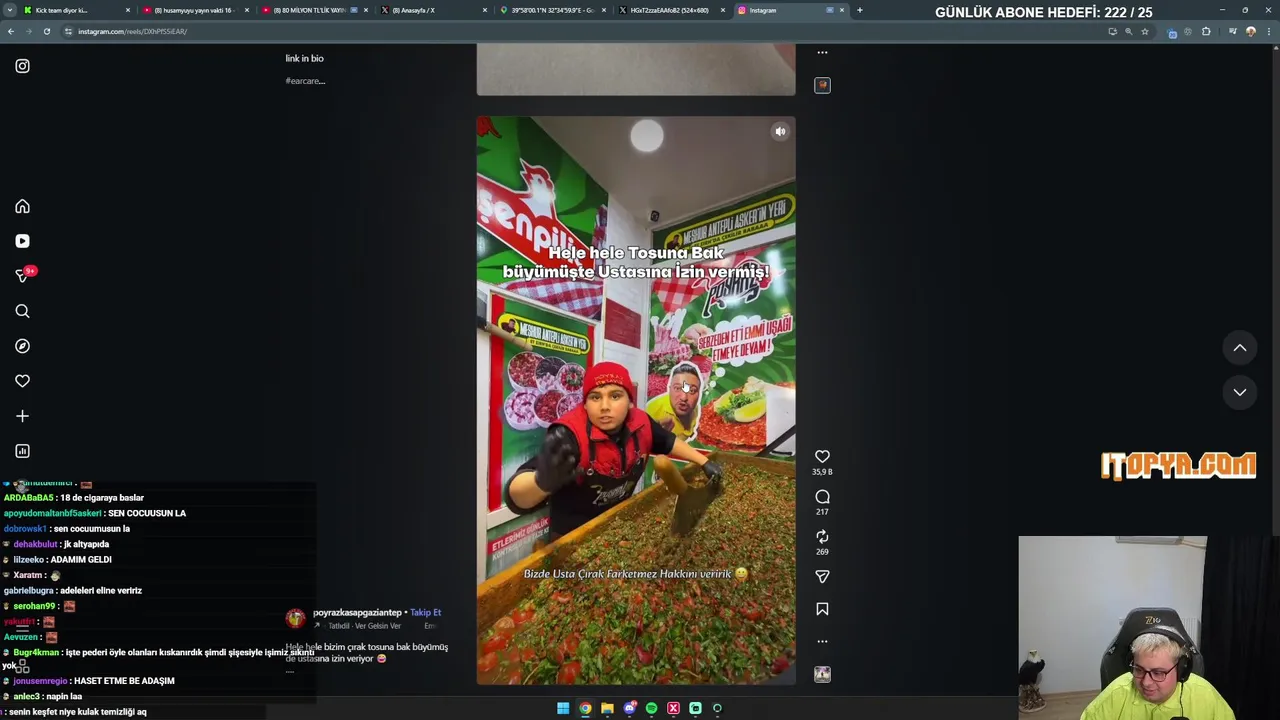Click chat username ARDABaBA5
Viewport: 1280px width, 720px height.
[29, 498]
